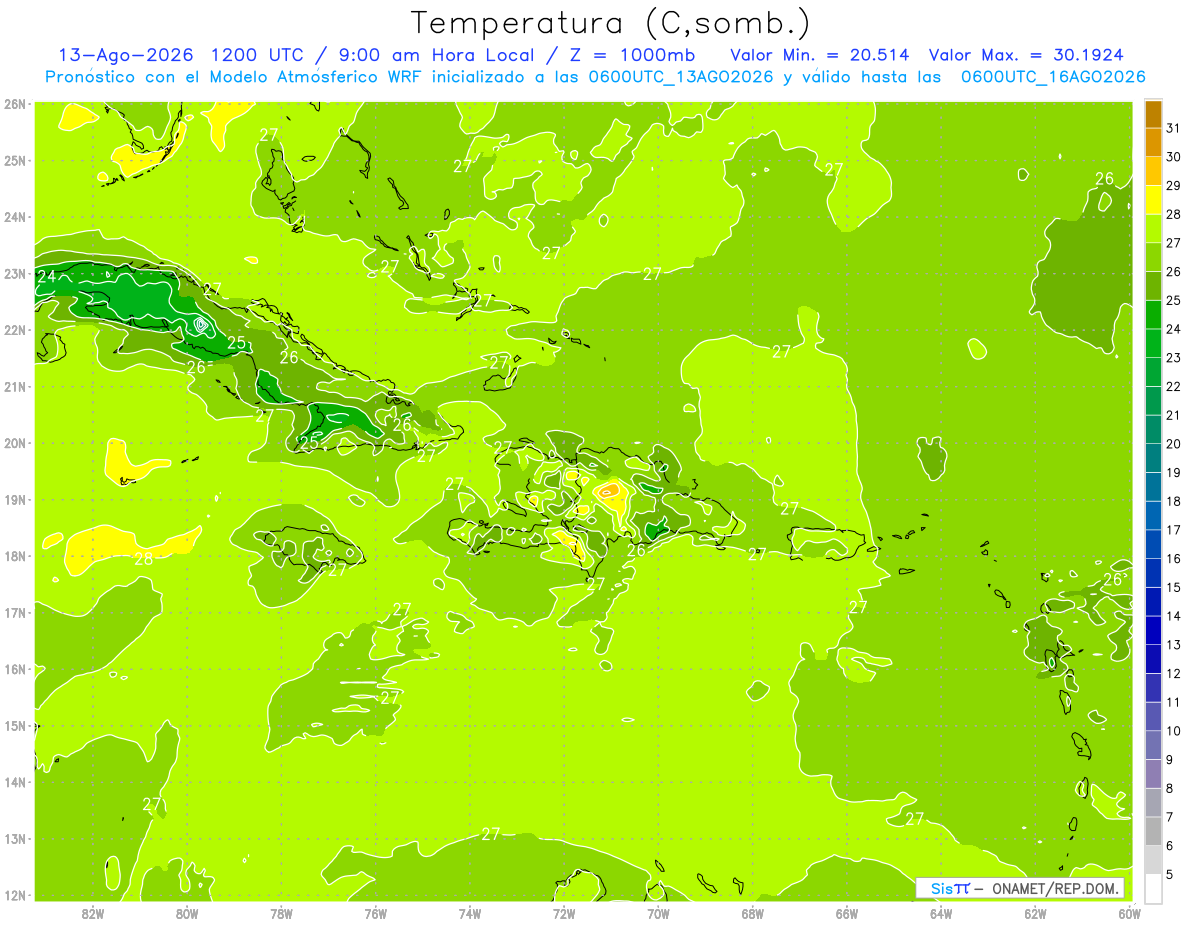Click the colorbar tick label "20"
The height and width of the screenshot is (927, 1200).
1174,444
